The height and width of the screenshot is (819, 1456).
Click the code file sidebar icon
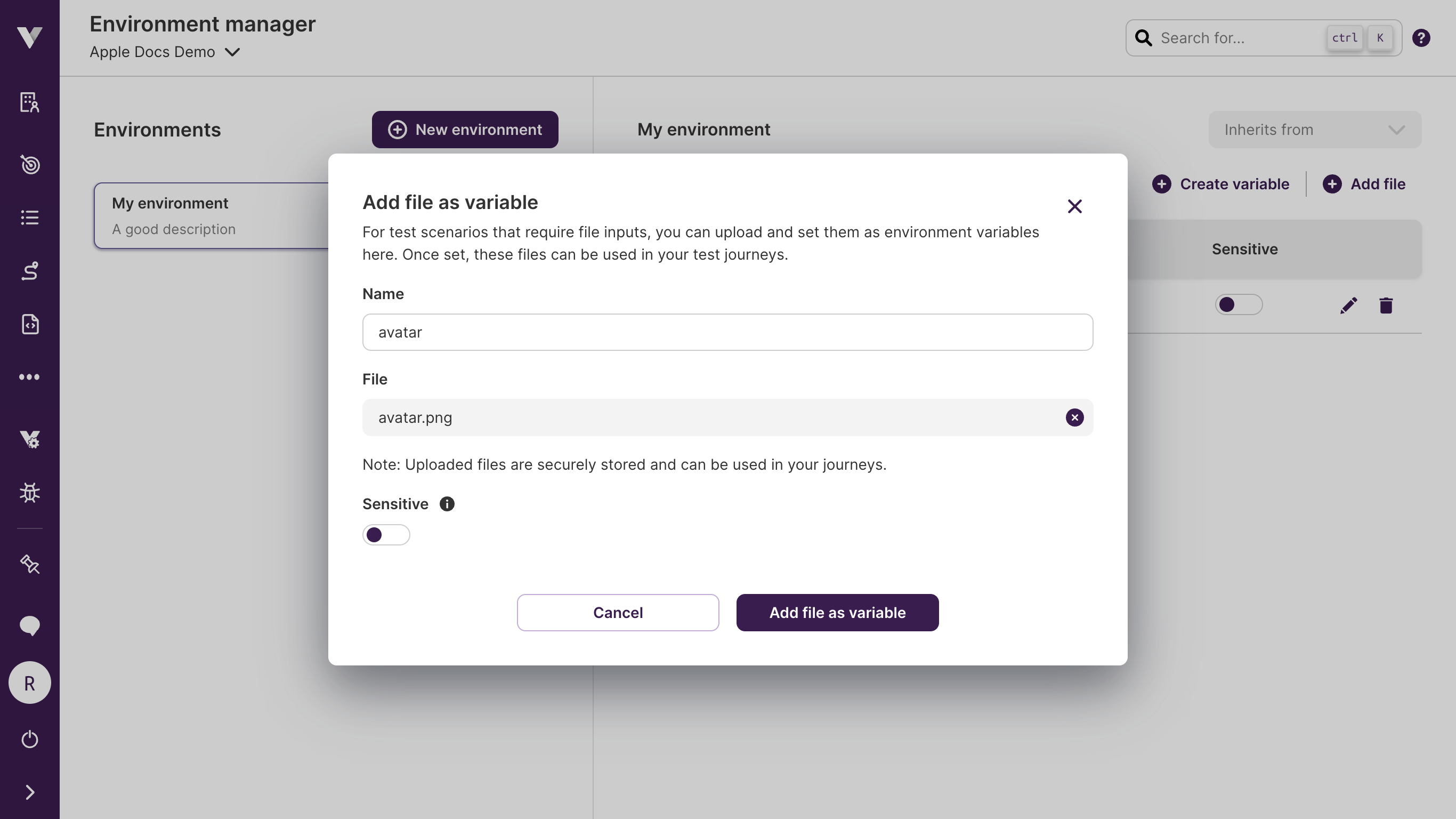(x=29, y=324)
